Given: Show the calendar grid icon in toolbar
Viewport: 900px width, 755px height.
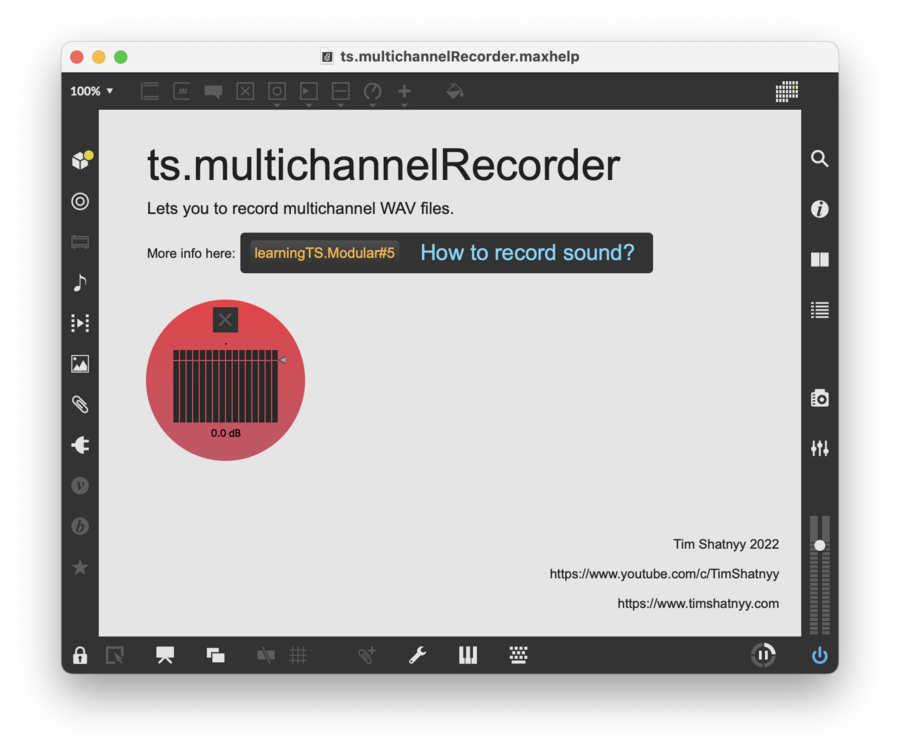Looking at the screenshot, I should pyautogui.click(x=787, y=91).
